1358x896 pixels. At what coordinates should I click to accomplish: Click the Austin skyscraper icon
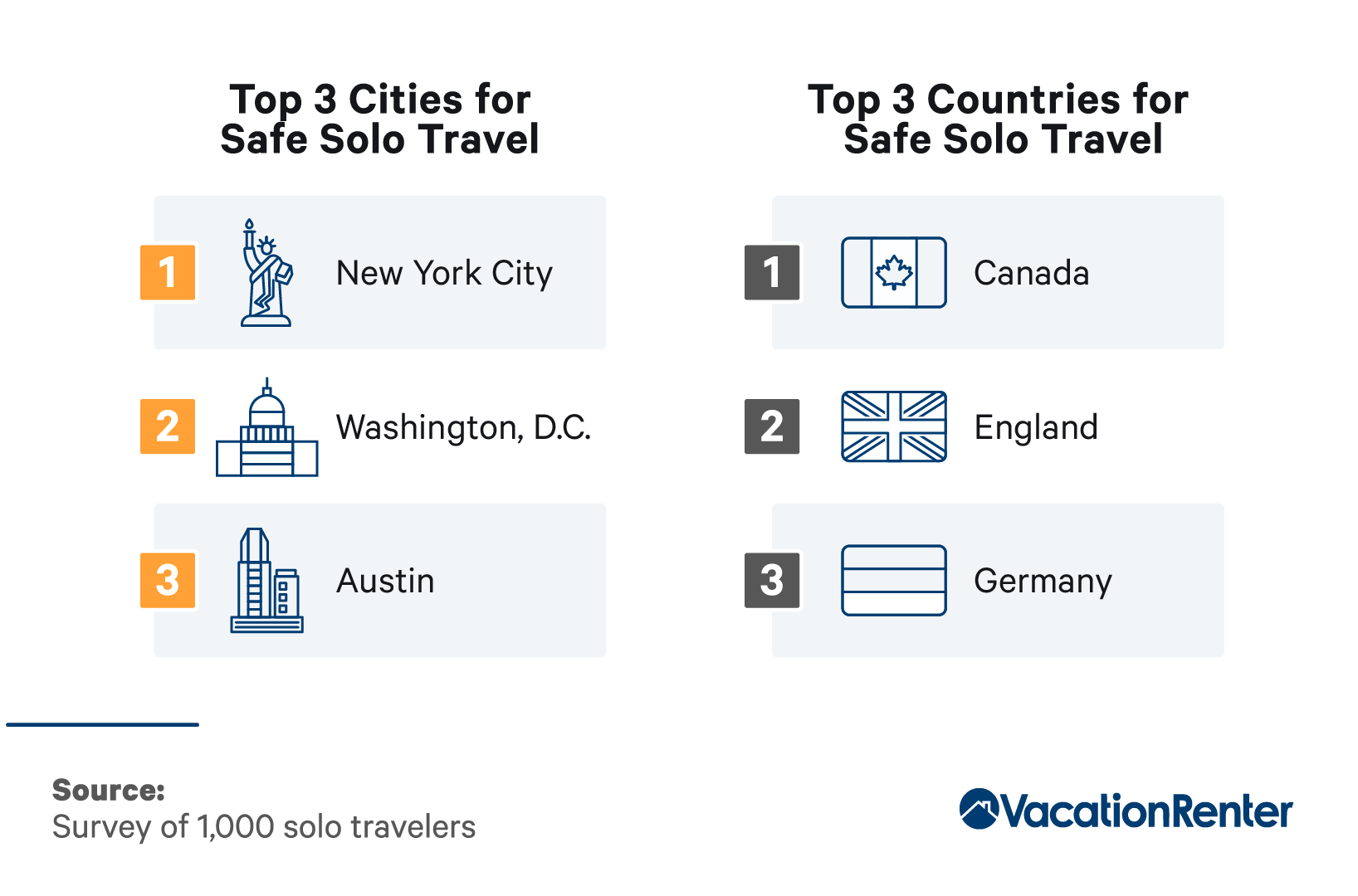[266, 581]
